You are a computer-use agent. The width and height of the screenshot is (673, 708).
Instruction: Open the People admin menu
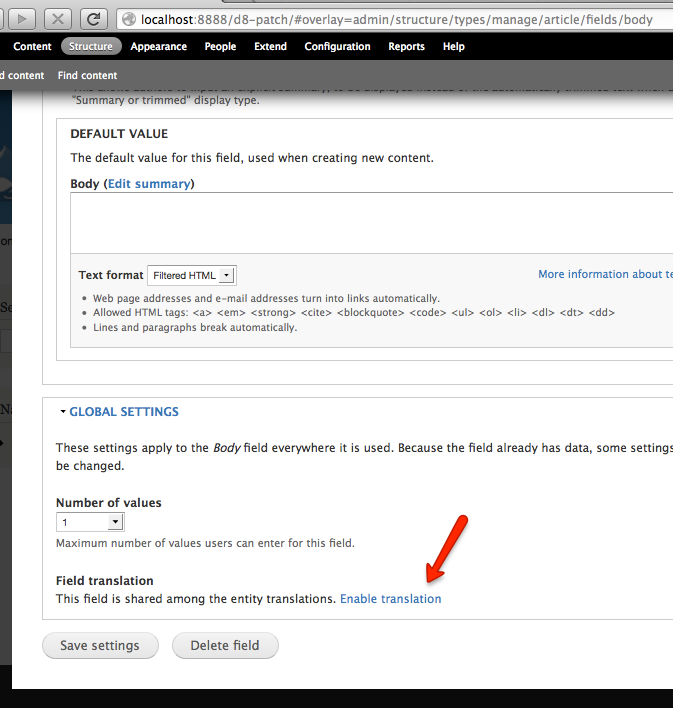click(x=220, y=47)
